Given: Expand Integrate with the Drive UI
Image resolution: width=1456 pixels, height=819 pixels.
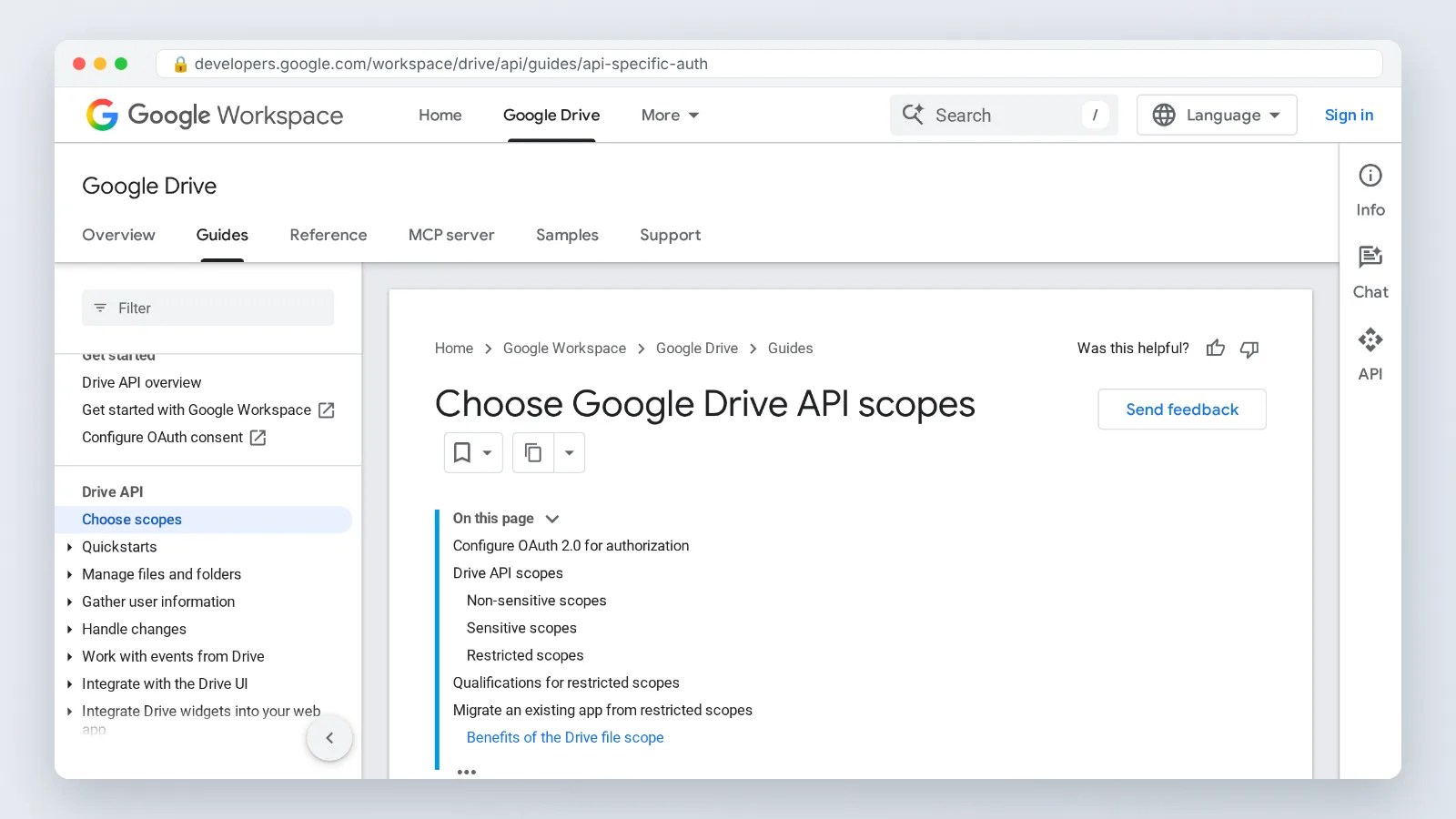Looking at the screenshot, I should [70, 683].
